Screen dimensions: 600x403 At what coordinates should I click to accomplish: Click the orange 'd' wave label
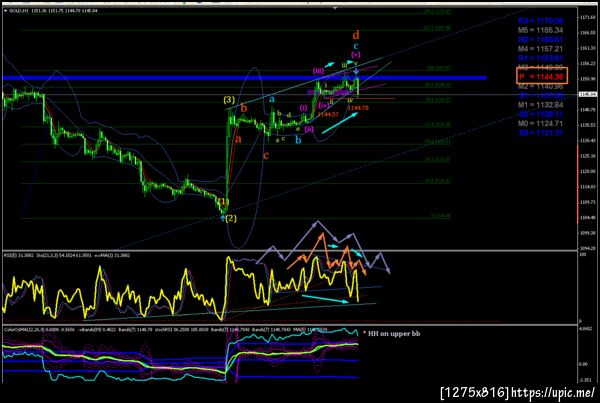tap(356, 36)
